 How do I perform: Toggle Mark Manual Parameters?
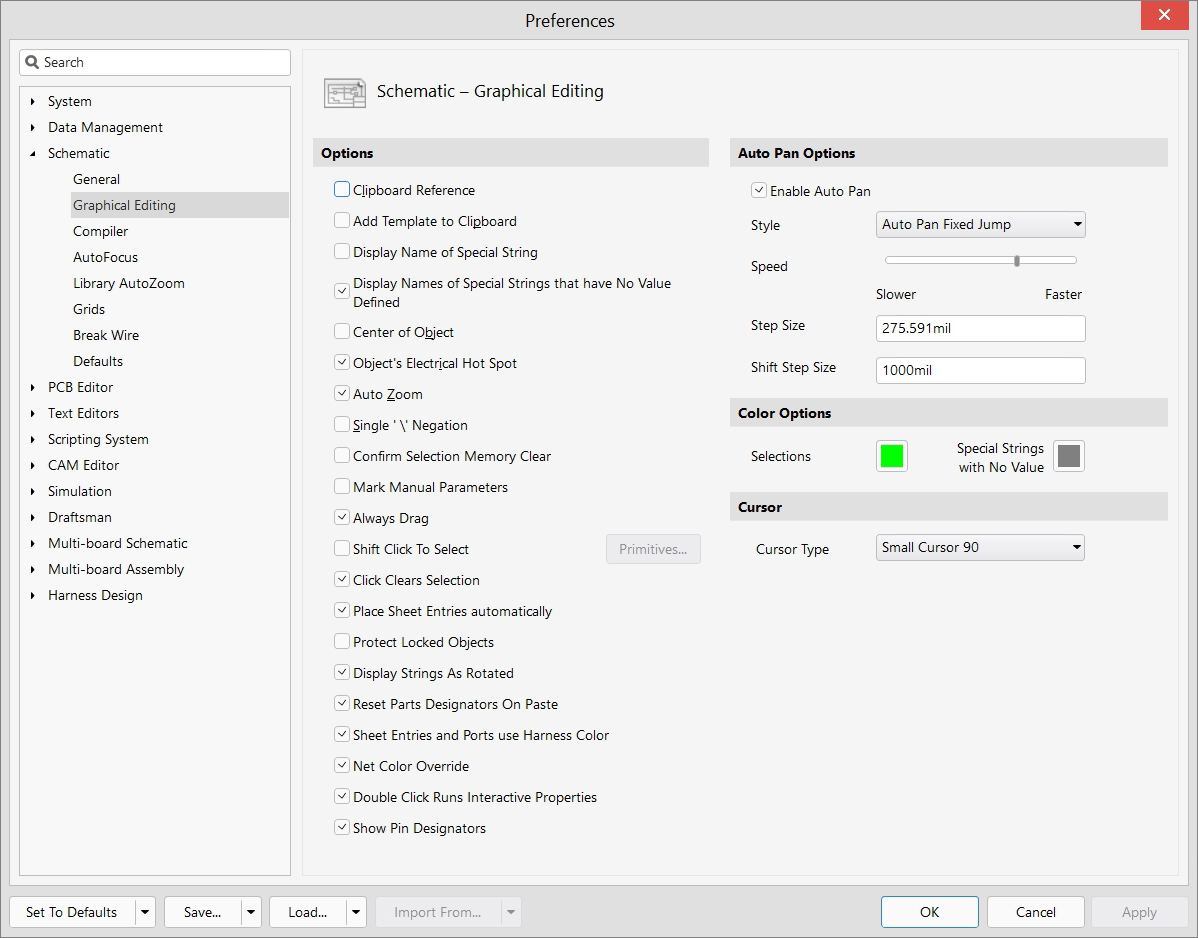(x=342, y=487)
